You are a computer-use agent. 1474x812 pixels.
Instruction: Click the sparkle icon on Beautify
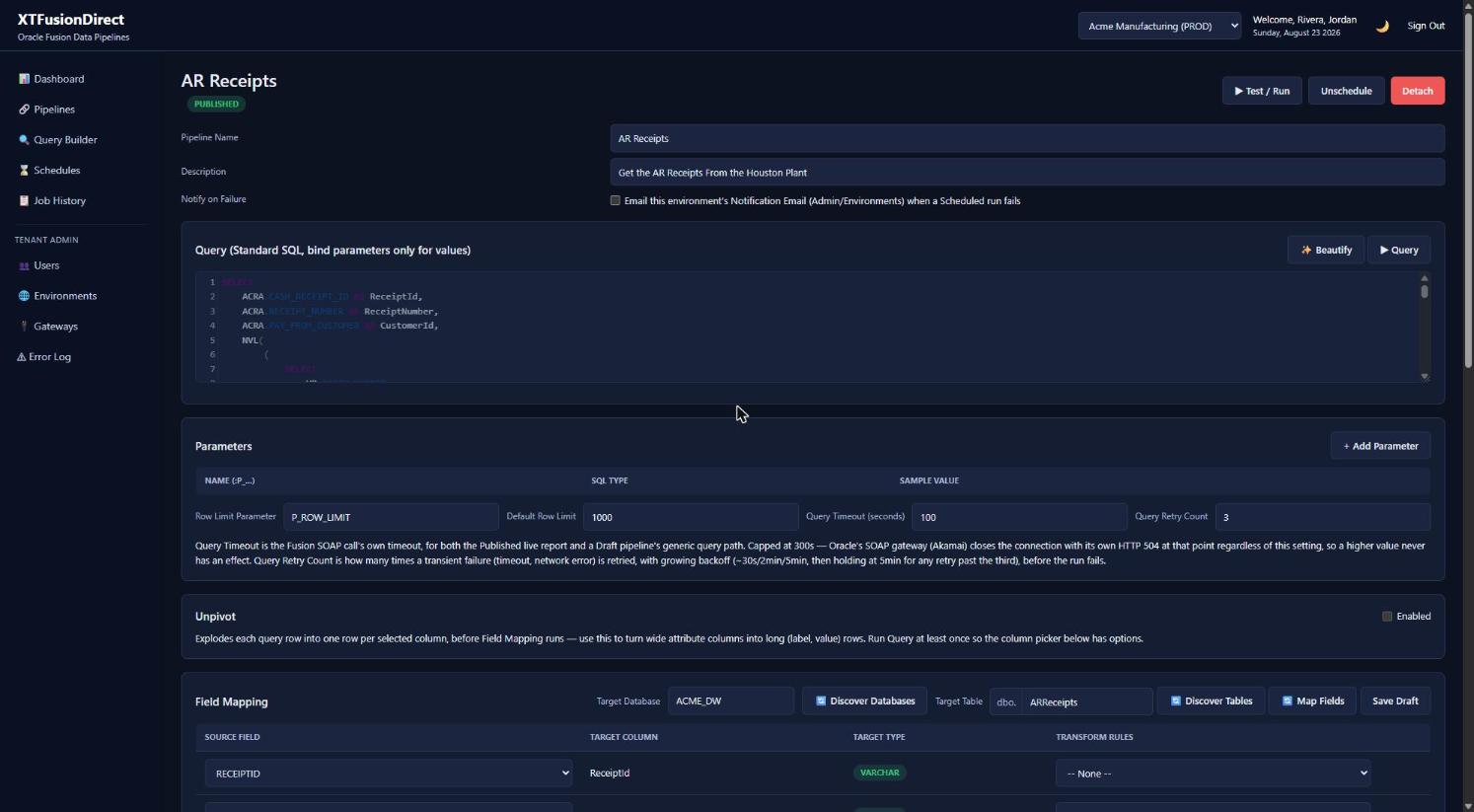pyautogui.click(x=1306, y=251)
